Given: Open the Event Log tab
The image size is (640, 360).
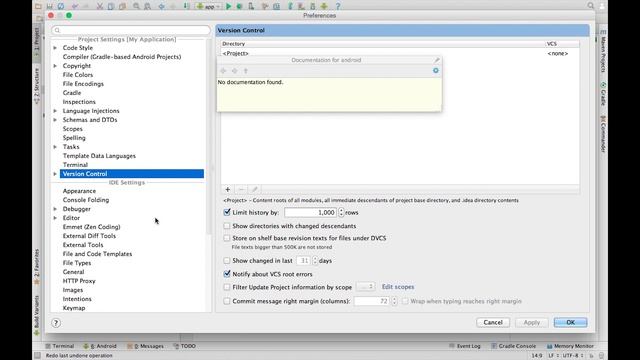Looking at the screenshot, I should [x=464, y=346].
